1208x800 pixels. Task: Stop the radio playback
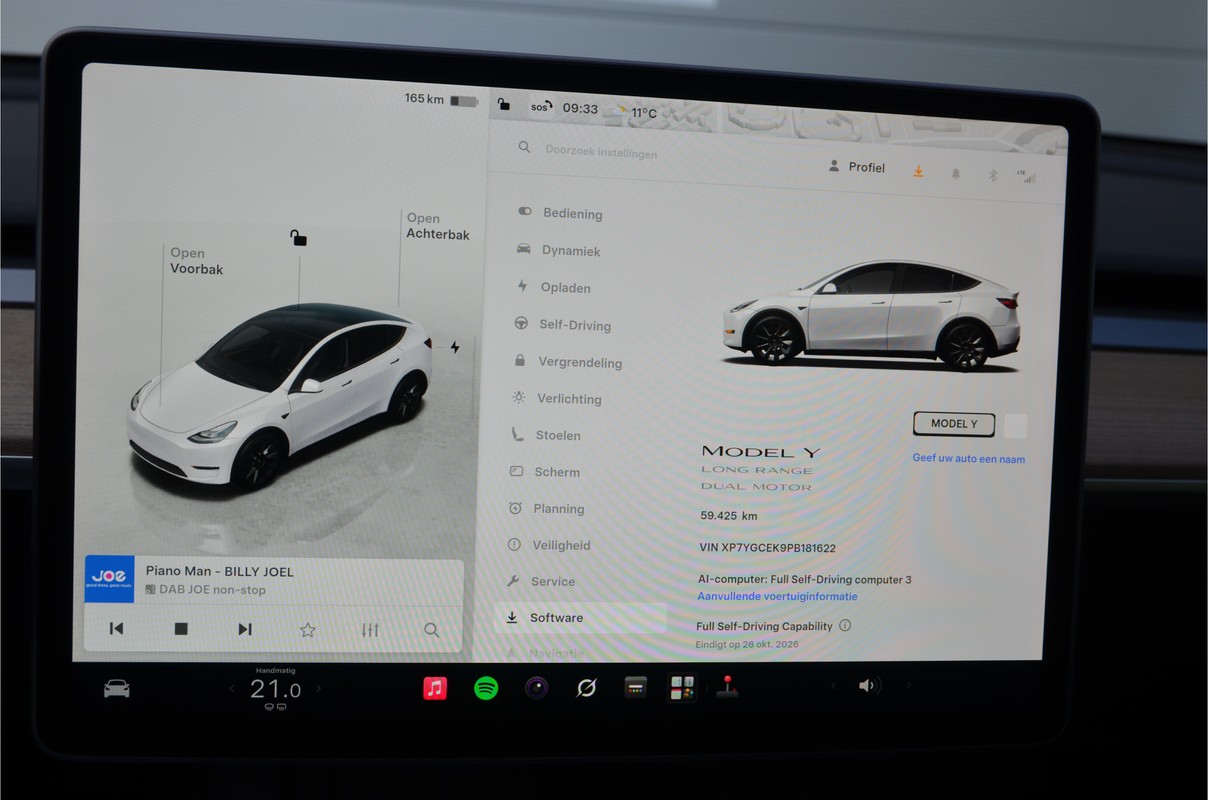181,629
